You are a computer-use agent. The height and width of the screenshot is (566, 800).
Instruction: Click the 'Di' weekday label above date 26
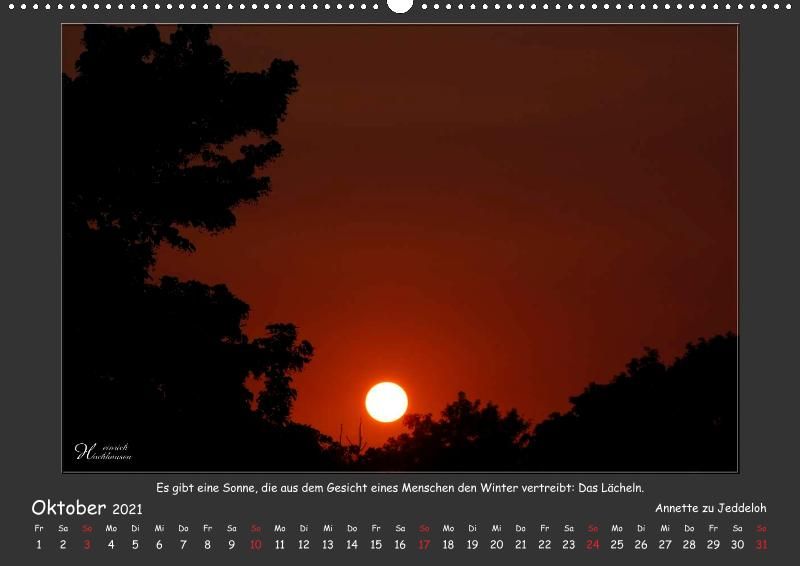[641, 528]
